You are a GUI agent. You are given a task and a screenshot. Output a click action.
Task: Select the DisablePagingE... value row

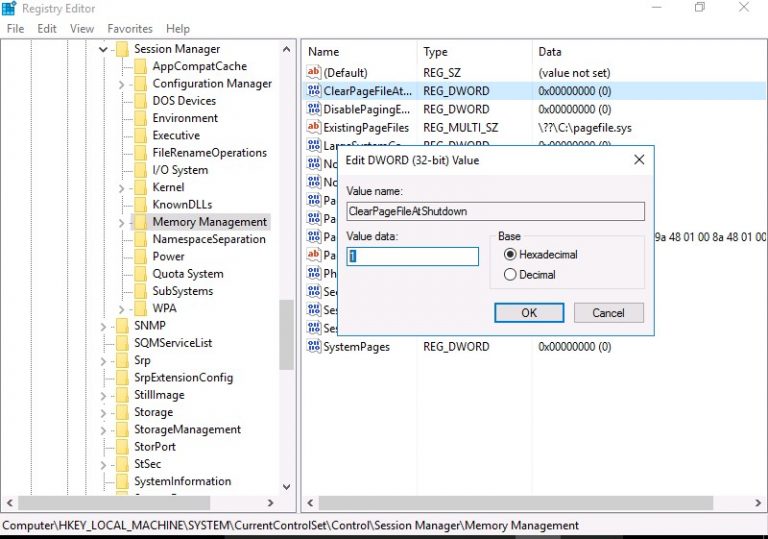pos(534,109)
